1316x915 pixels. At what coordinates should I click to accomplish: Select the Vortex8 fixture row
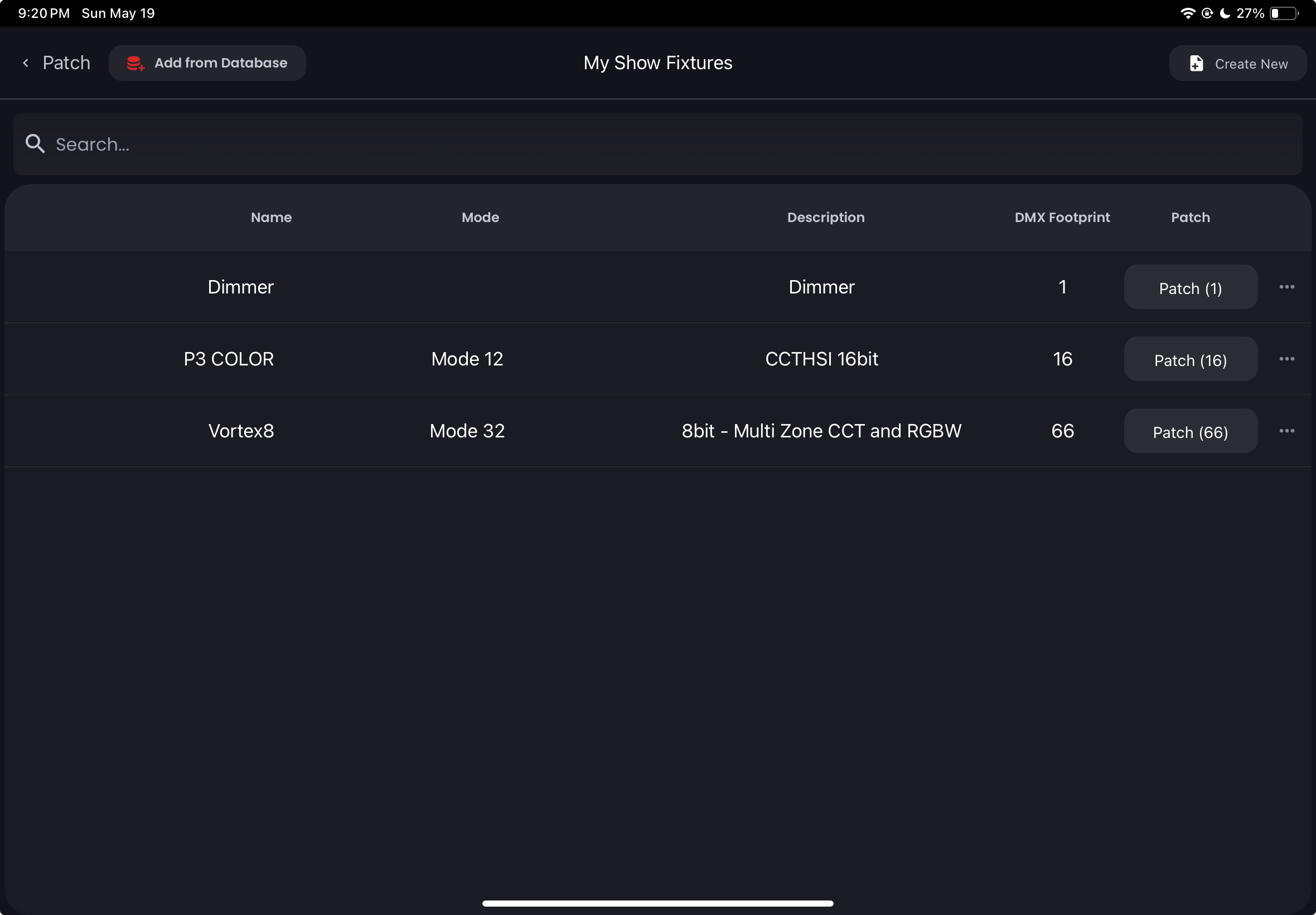[241, 431]
